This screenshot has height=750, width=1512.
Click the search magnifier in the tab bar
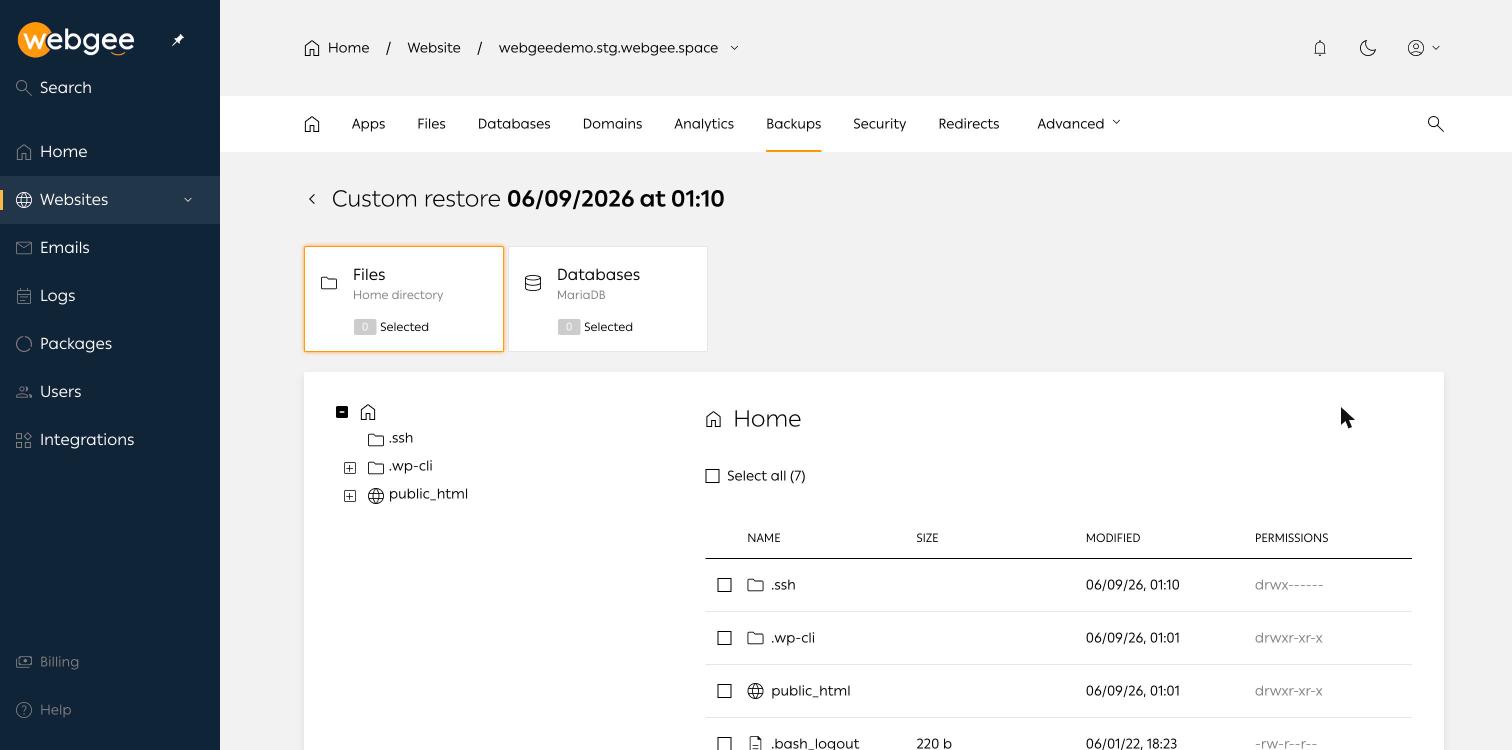tap(1436, 124)
